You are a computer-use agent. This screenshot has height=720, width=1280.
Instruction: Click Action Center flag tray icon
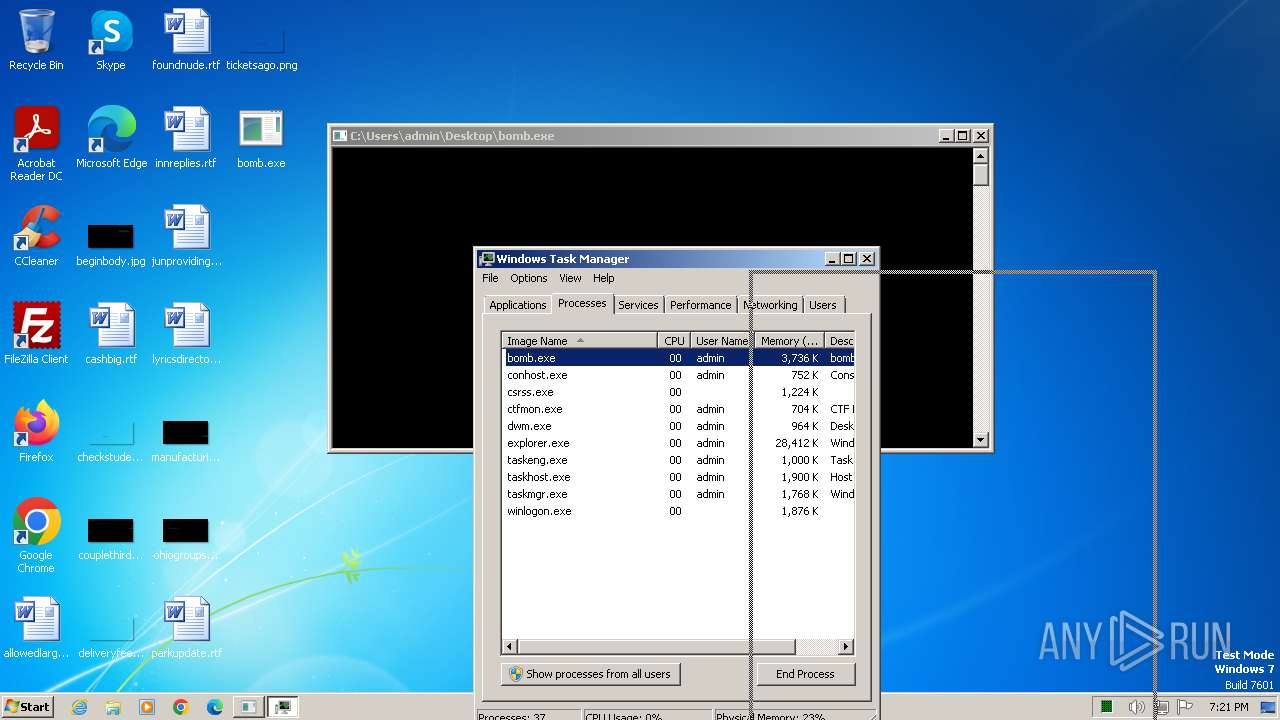(x=1186, y=707)
